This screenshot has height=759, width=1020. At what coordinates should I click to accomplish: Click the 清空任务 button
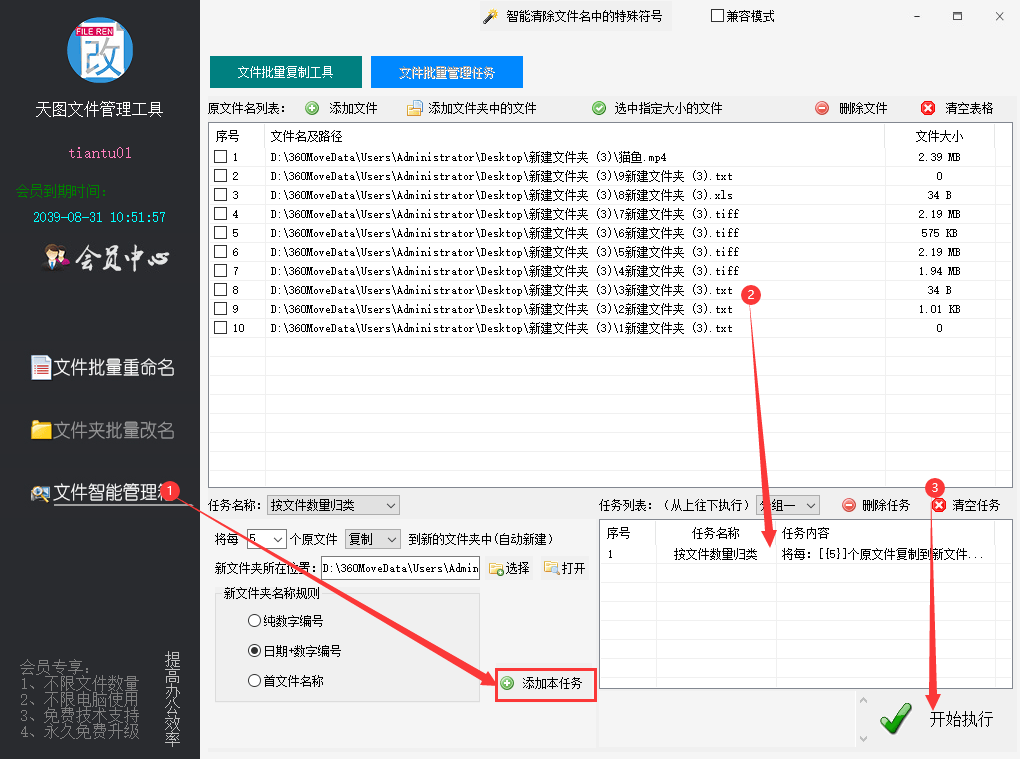coord(967,505)
